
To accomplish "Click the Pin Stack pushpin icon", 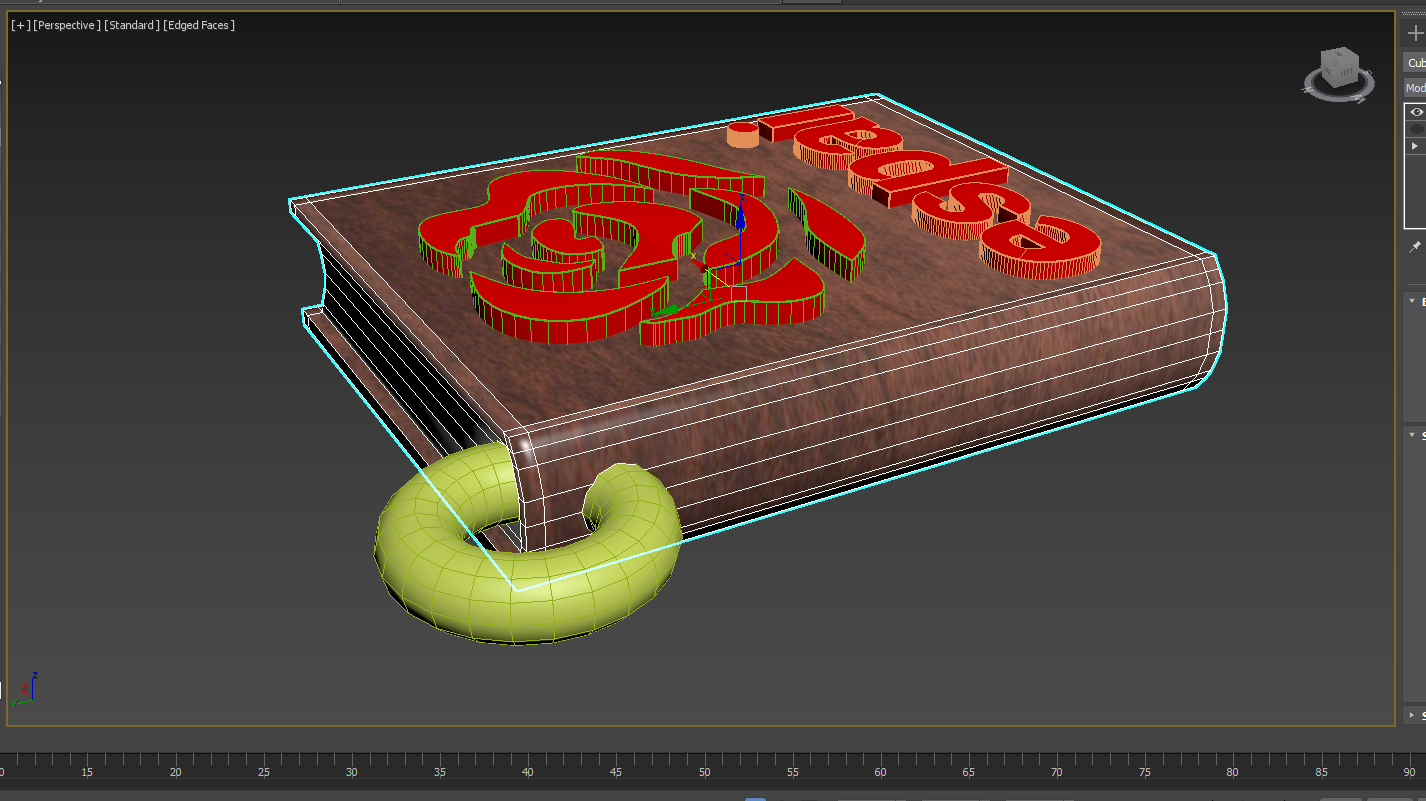I will click(1415, 246).
